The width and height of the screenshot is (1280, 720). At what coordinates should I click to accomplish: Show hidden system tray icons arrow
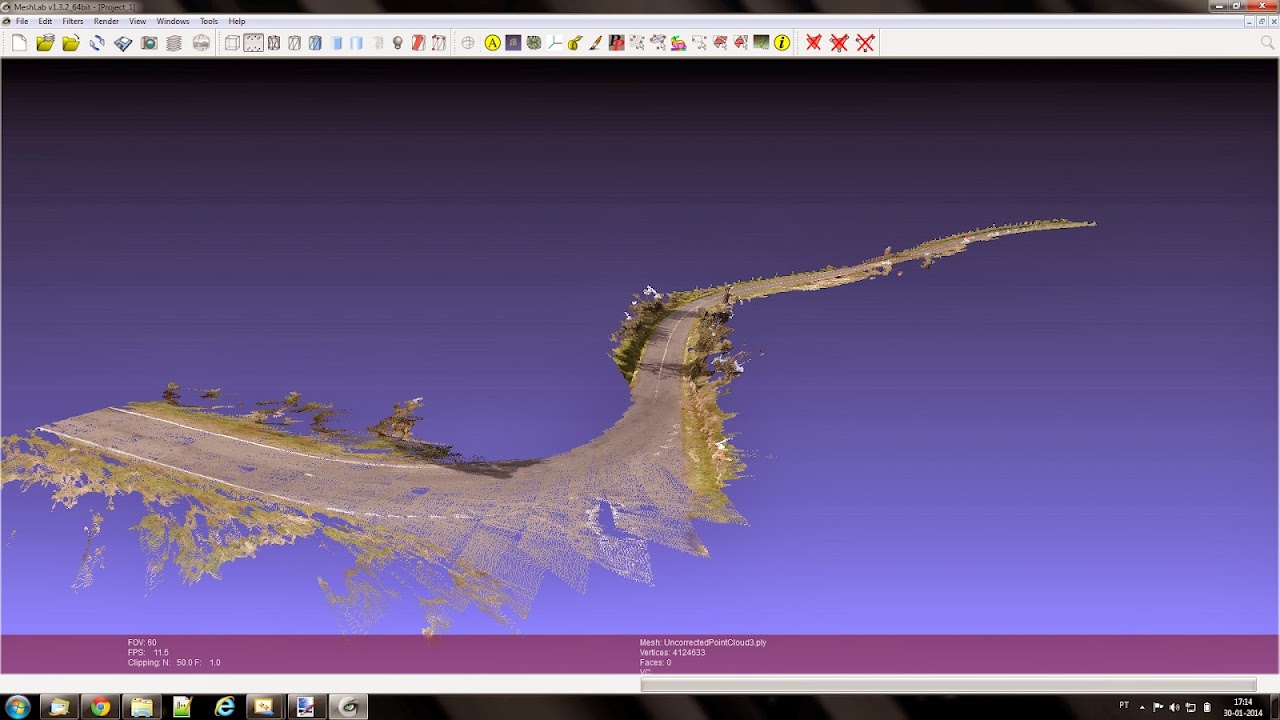pyautogui.click(x=1142, y=707)
